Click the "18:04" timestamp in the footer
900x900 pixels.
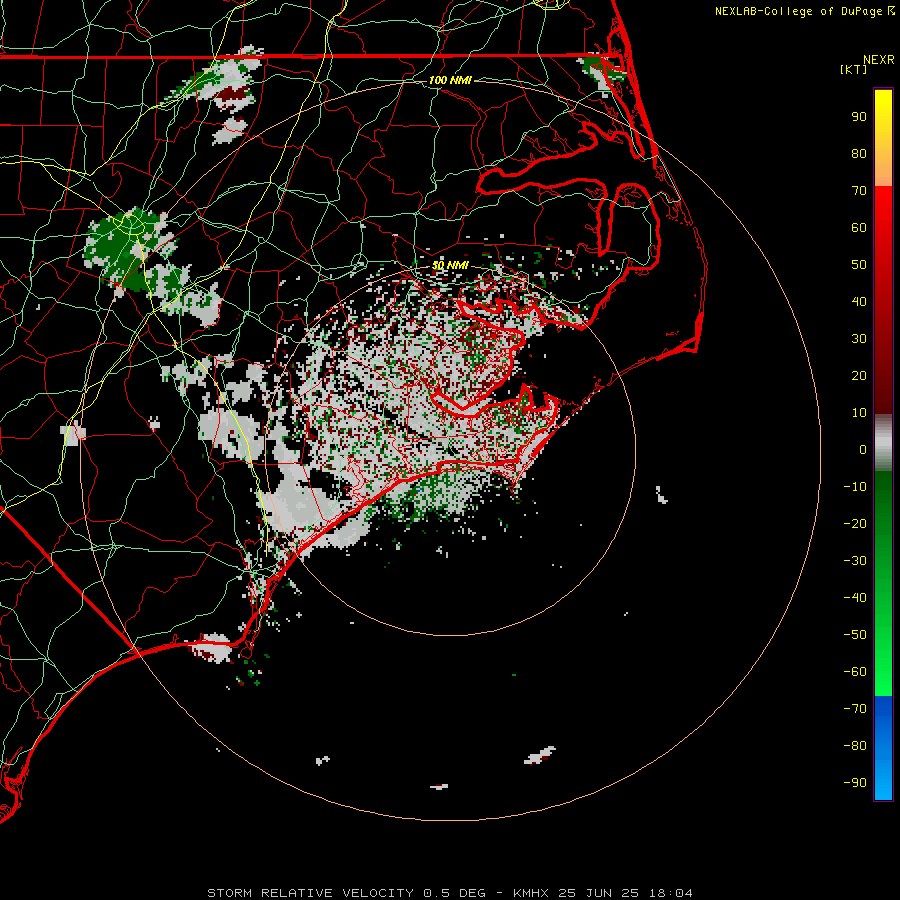click(x=670, y=893)
